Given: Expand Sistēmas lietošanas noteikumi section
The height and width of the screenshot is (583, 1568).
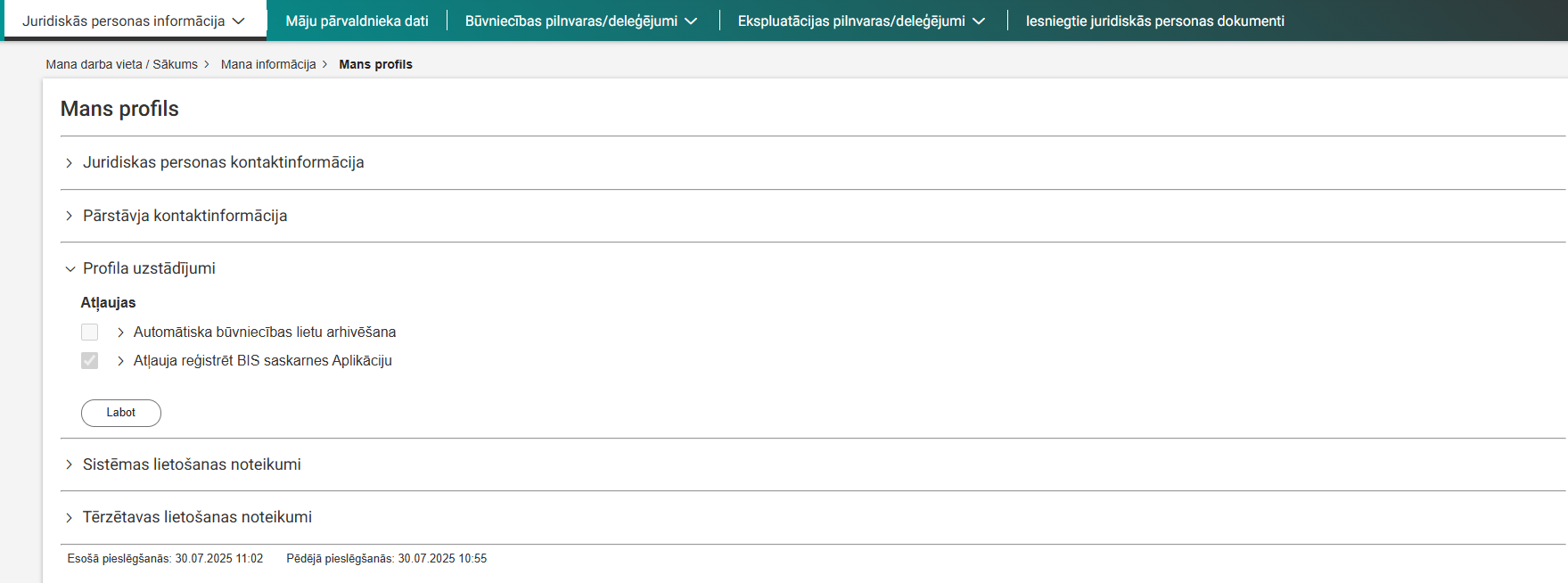Looking at the screenshot, I should 192,464.
